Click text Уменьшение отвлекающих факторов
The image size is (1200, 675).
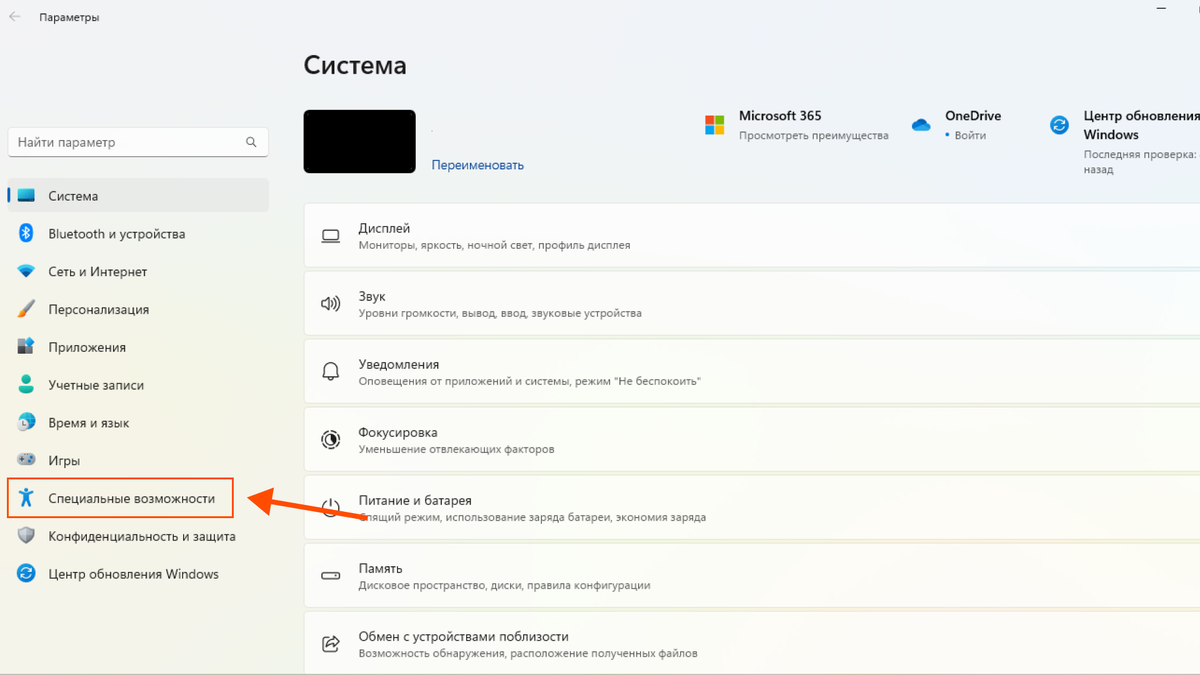pos(456,449)
